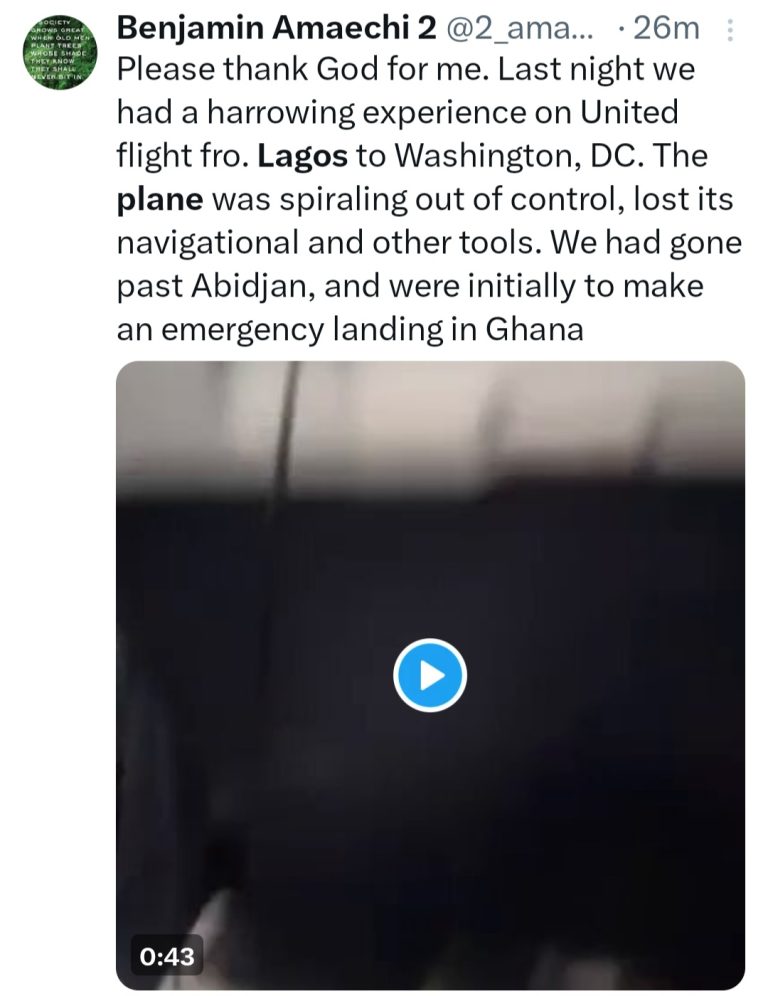Open the three-dot more options menu

(x=732, y=30)
